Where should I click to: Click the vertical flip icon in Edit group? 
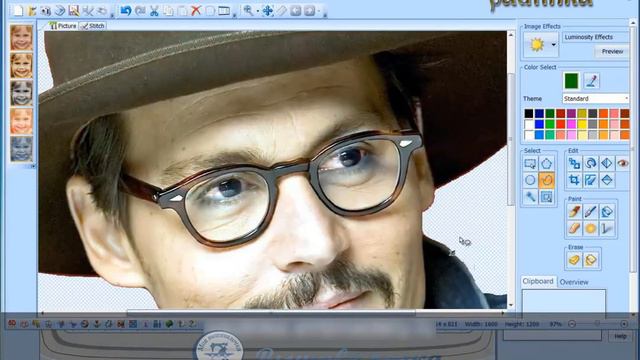tap(607, 180)
